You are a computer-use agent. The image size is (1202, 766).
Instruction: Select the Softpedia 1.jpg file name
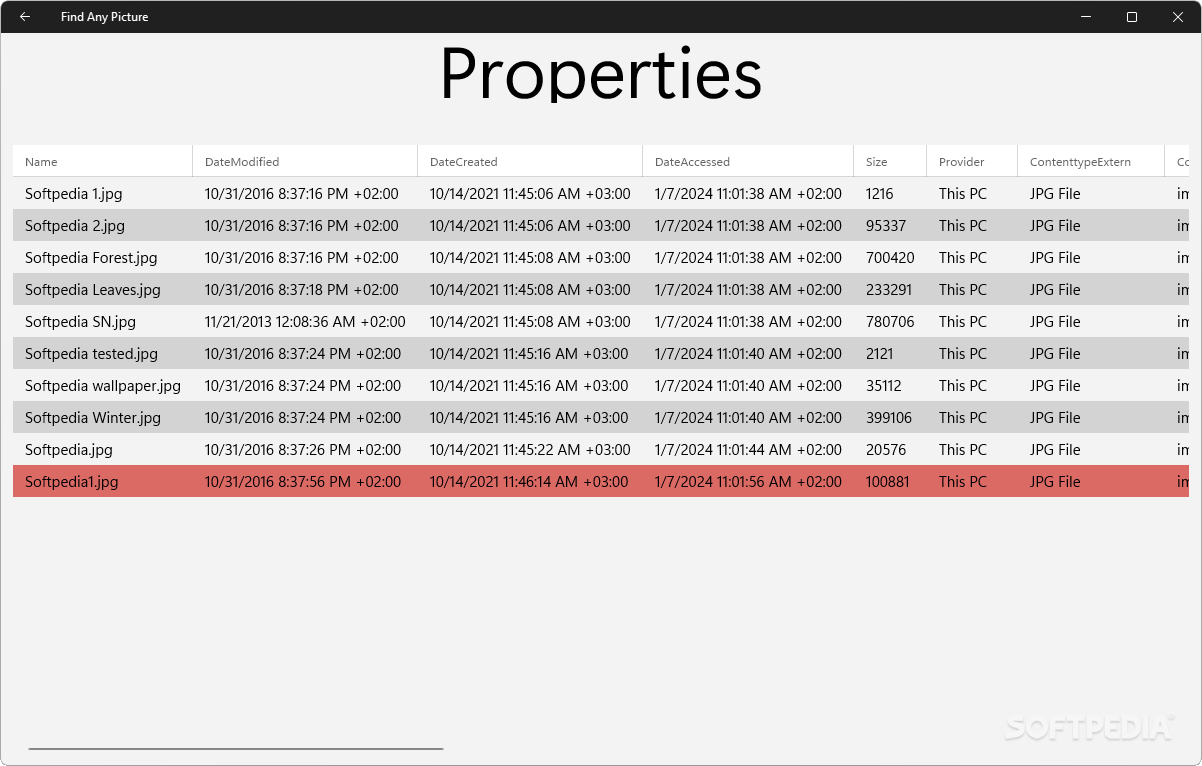click(x=74, y=194)
